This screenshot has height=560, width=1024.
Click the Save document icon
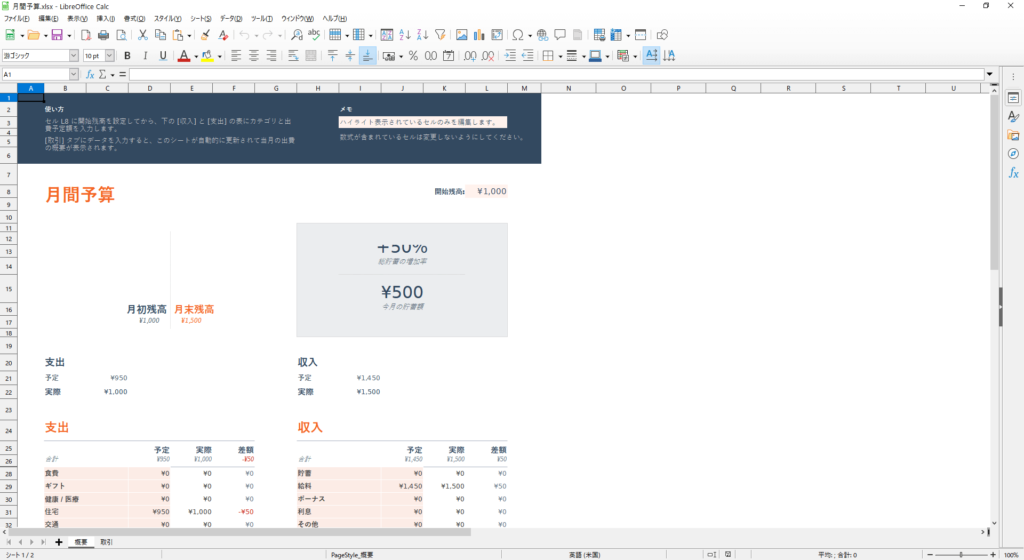(57, 35)
